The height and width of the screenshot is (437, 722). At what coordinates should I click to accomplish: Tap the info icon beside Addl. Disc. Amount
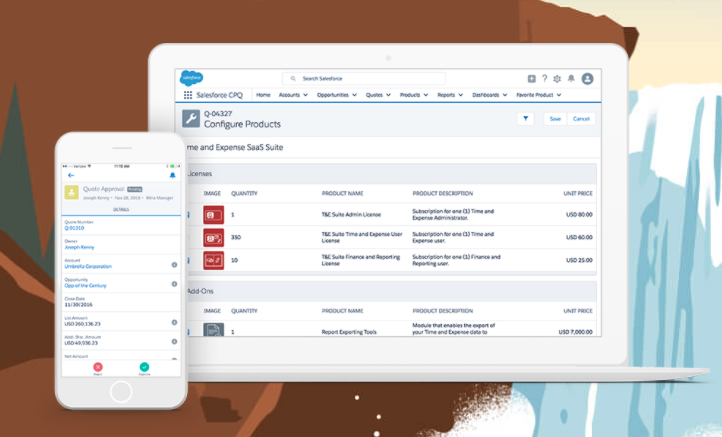pyautogui.click(x=174, y=342)
